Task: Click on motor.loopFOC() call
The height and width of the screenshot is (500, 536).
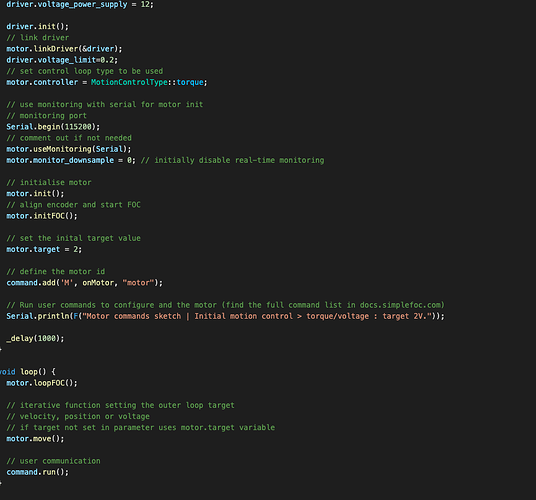Action: pos(42,383)
